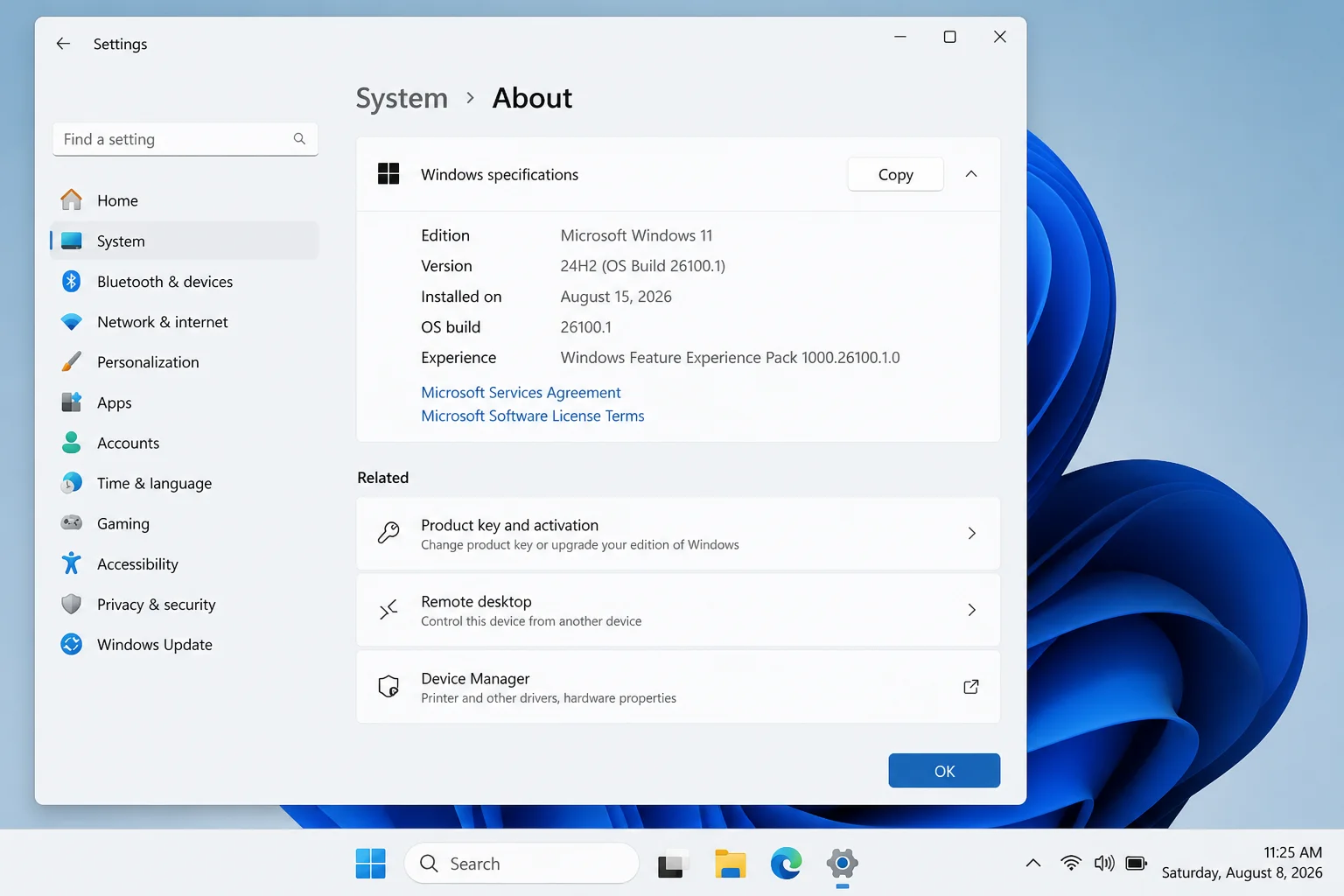Viewport: 1344px width, 896px height.
Task: Click System in the breadcrumb
Action: [402, 98]
